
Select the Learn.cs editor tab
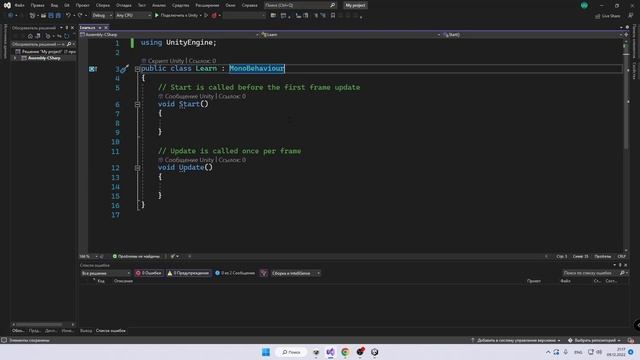pos(87,27)
